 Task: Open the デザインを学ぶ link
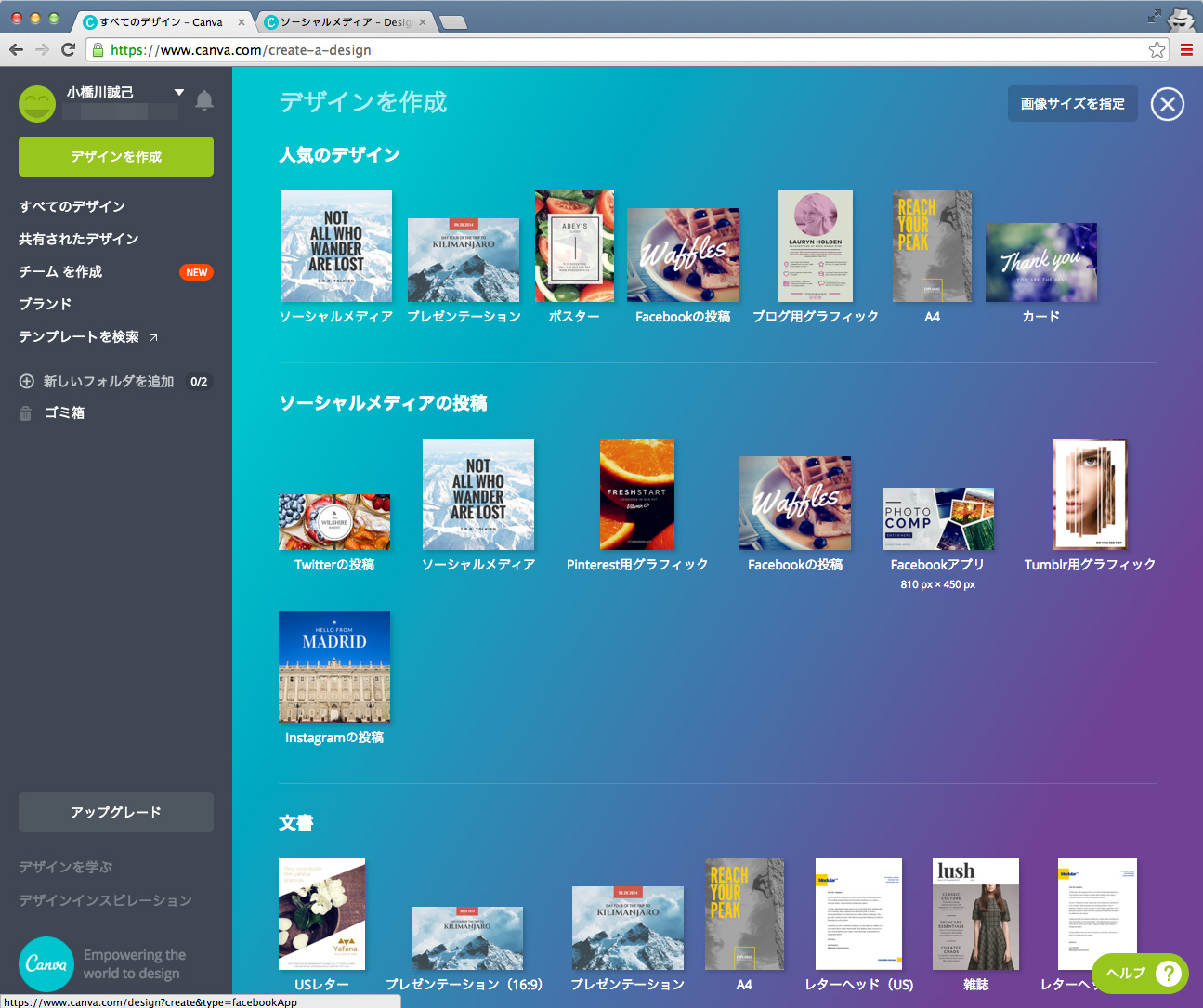pyautogui.click(x=65, y=867)
